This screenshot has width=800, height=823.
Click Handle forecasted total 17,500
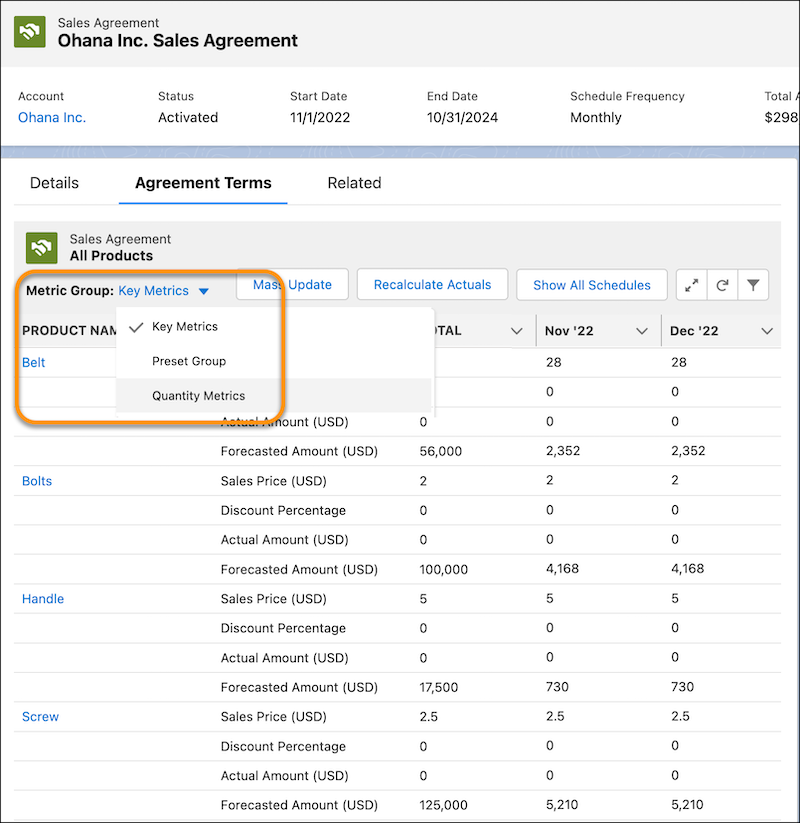click(x=438, y=688)
